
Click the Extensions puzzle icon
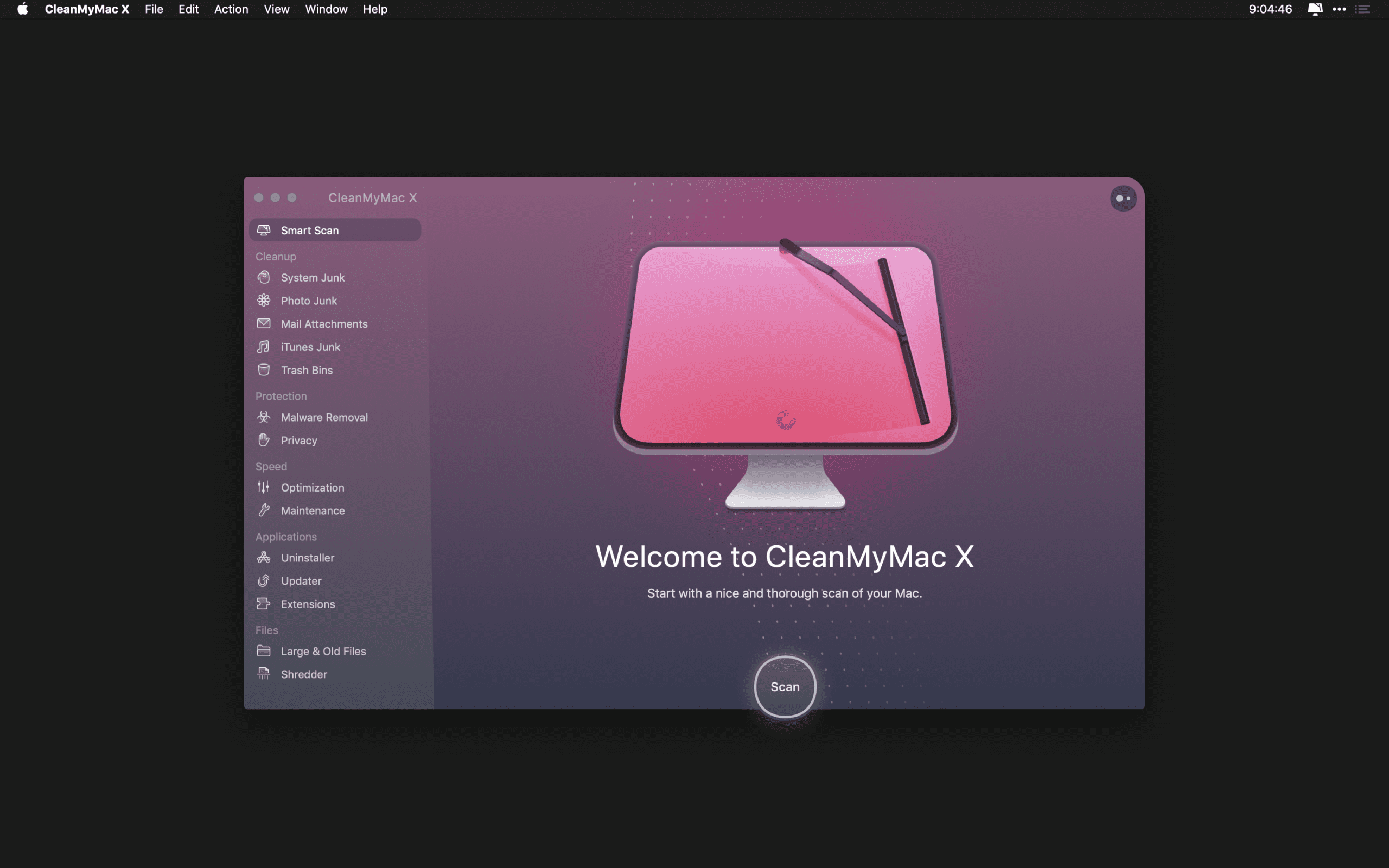[264, 603]
